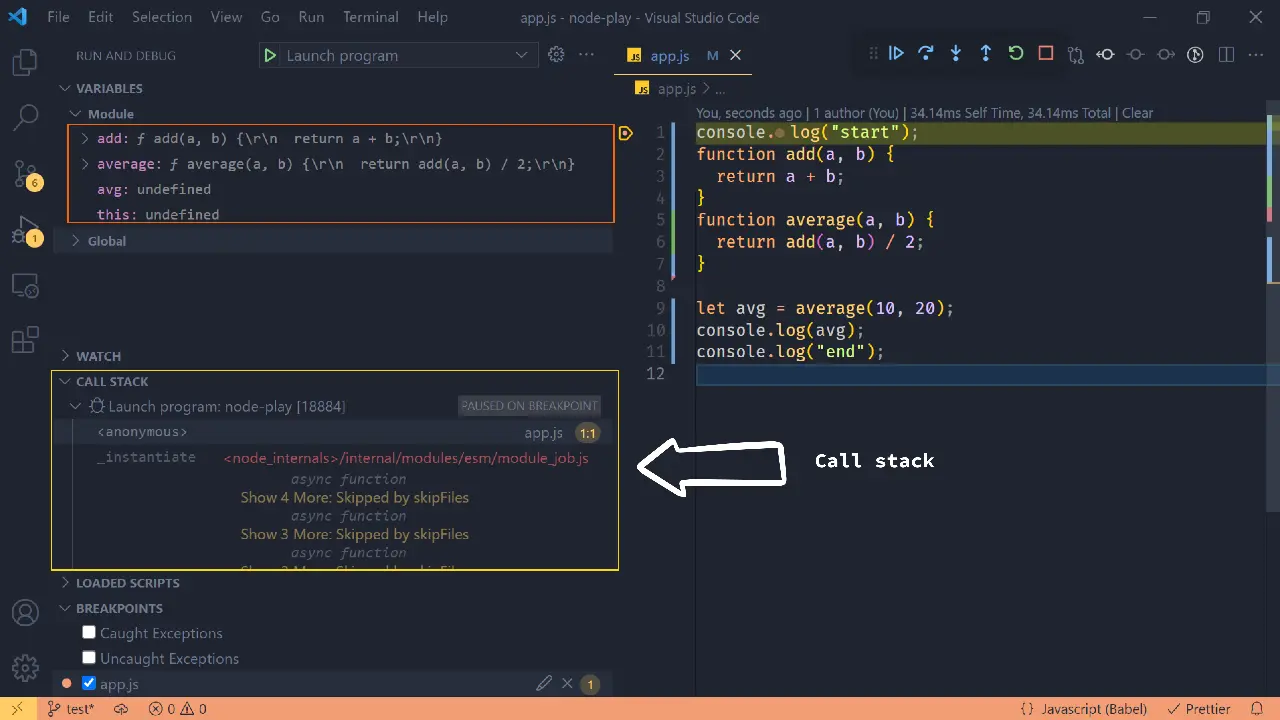
Task: Open launch.json via the gear icon
Action: tap(557, 55)
